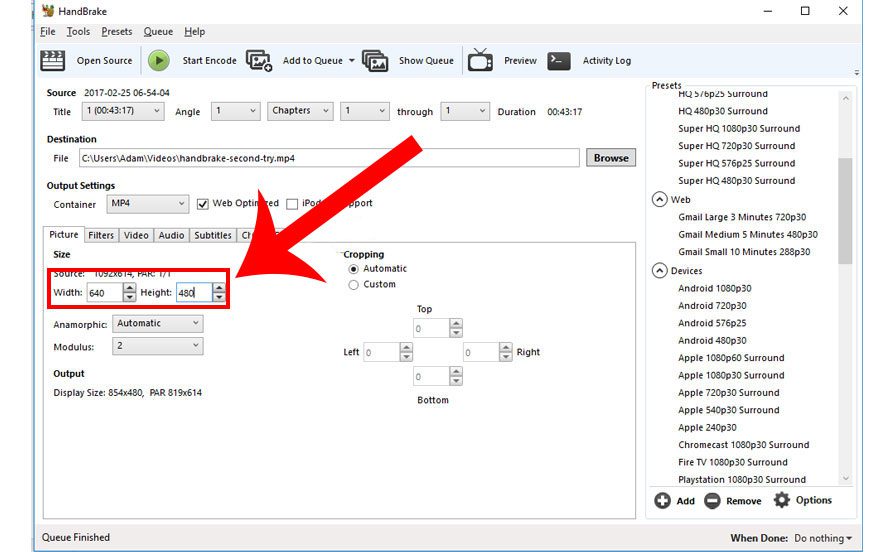Screen dimensions: 880x552
Task: Select the Automatic cropping radio button
Action: (x=354, y=269)
